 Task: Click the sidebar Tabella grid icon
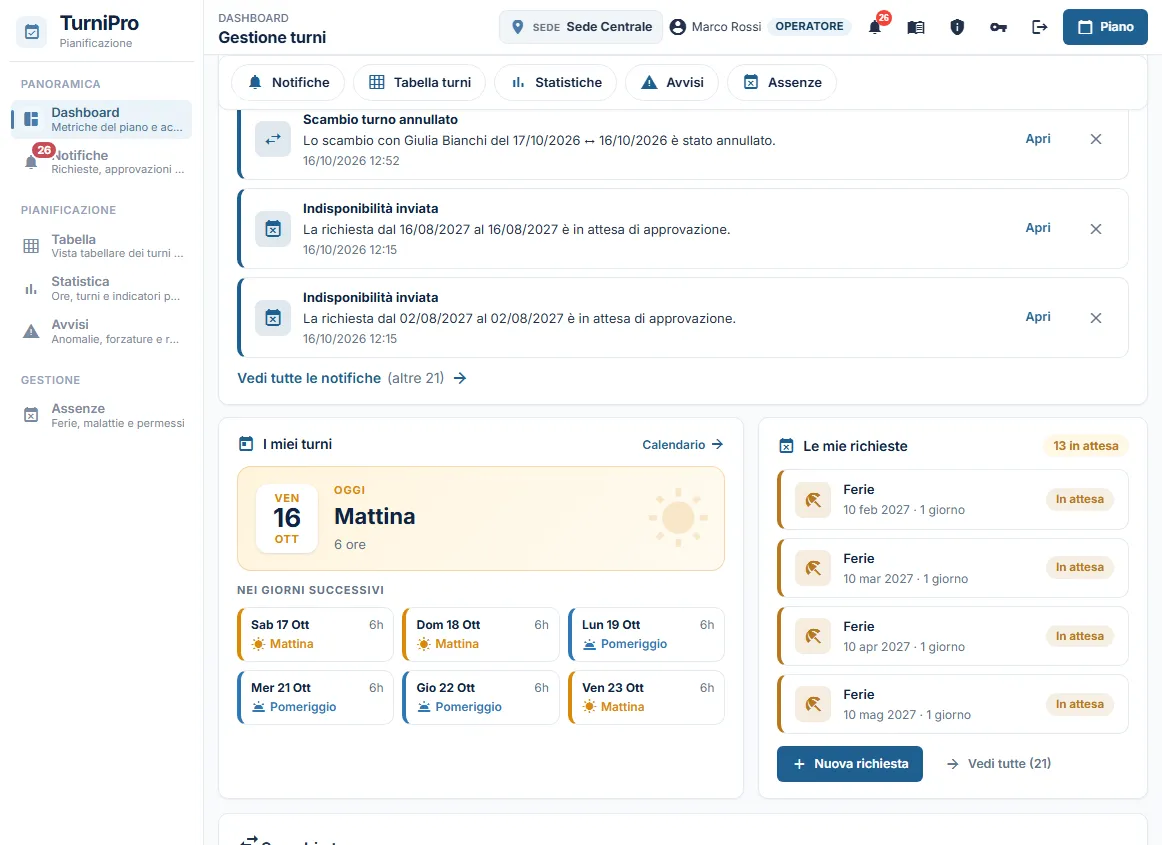[31, 246]
